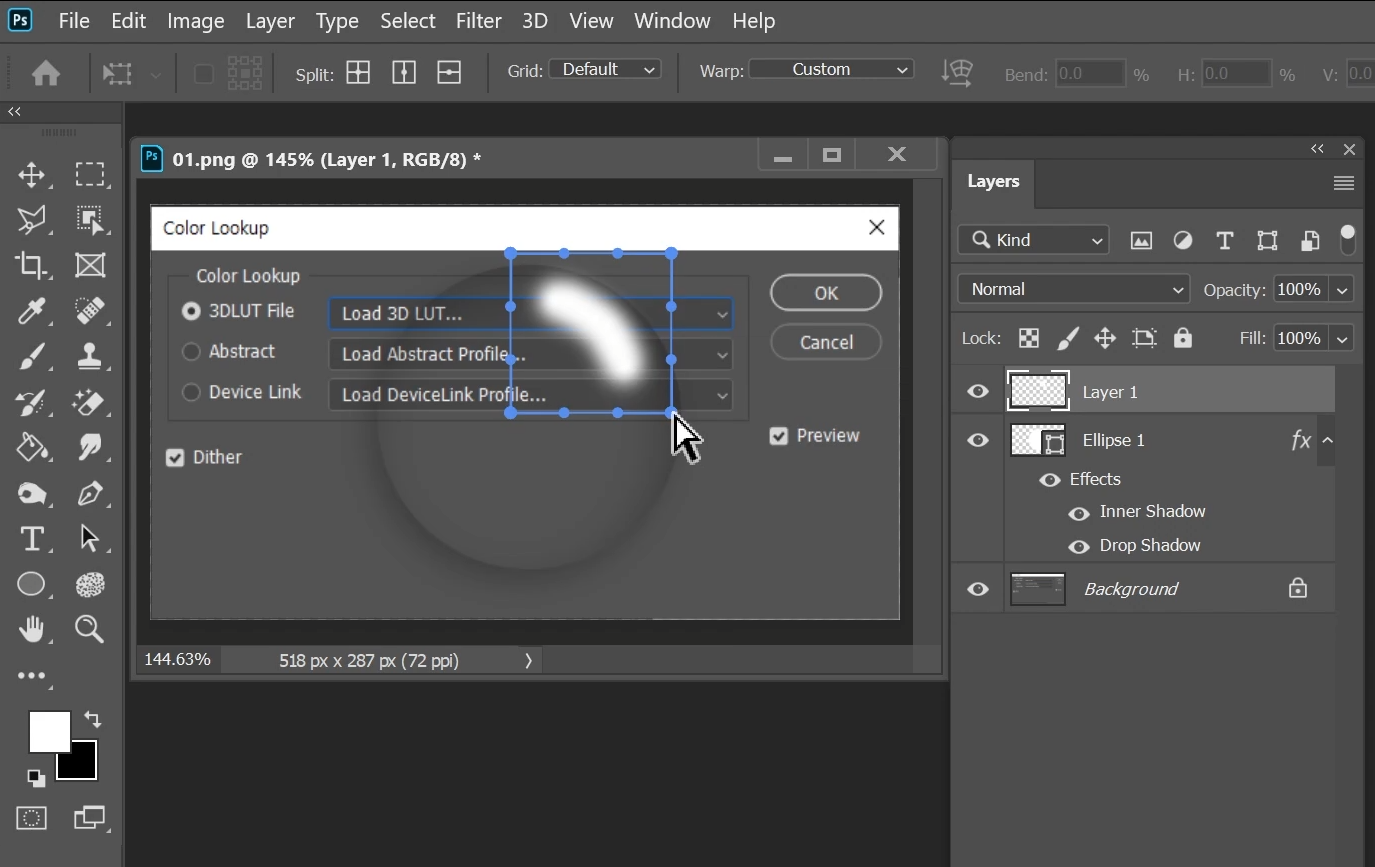Viewport: 1375px width, 867px height.
Task: Open the File menu
Action: click(x=74, y=21)
